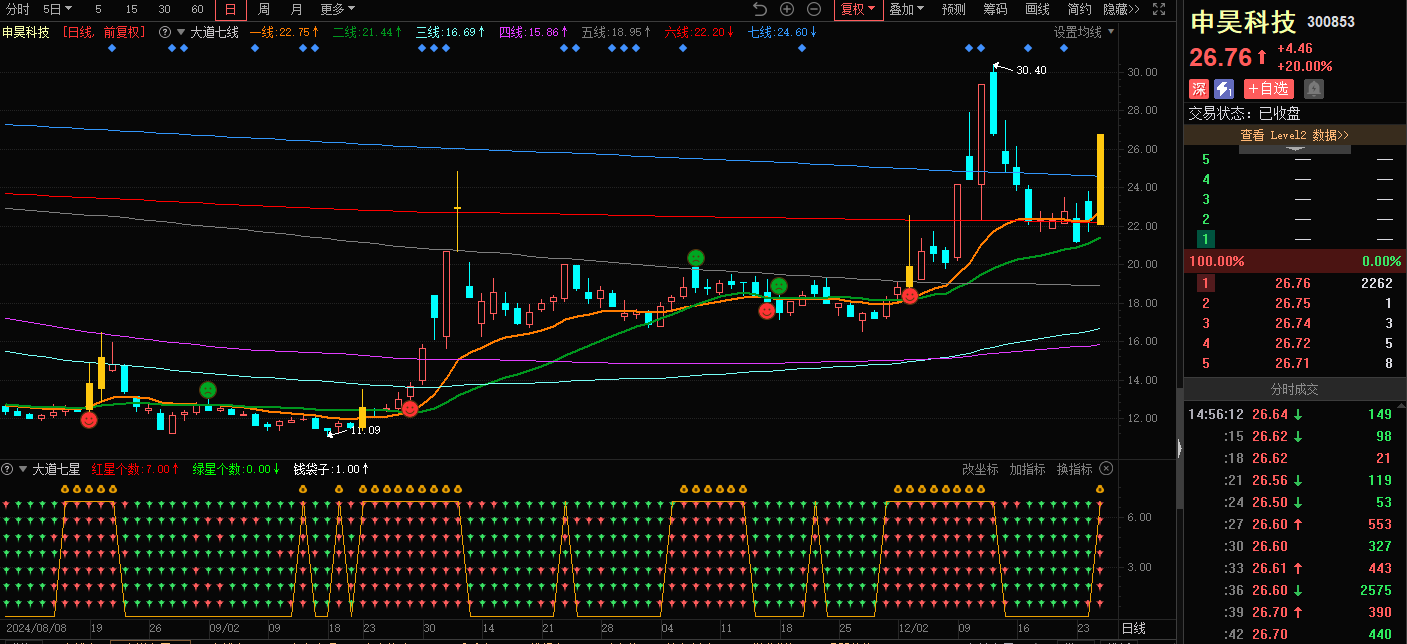This screenshot has height=644, width=1407.
Task: Select the 月 monthly period tab
Action: coord(296,9)
